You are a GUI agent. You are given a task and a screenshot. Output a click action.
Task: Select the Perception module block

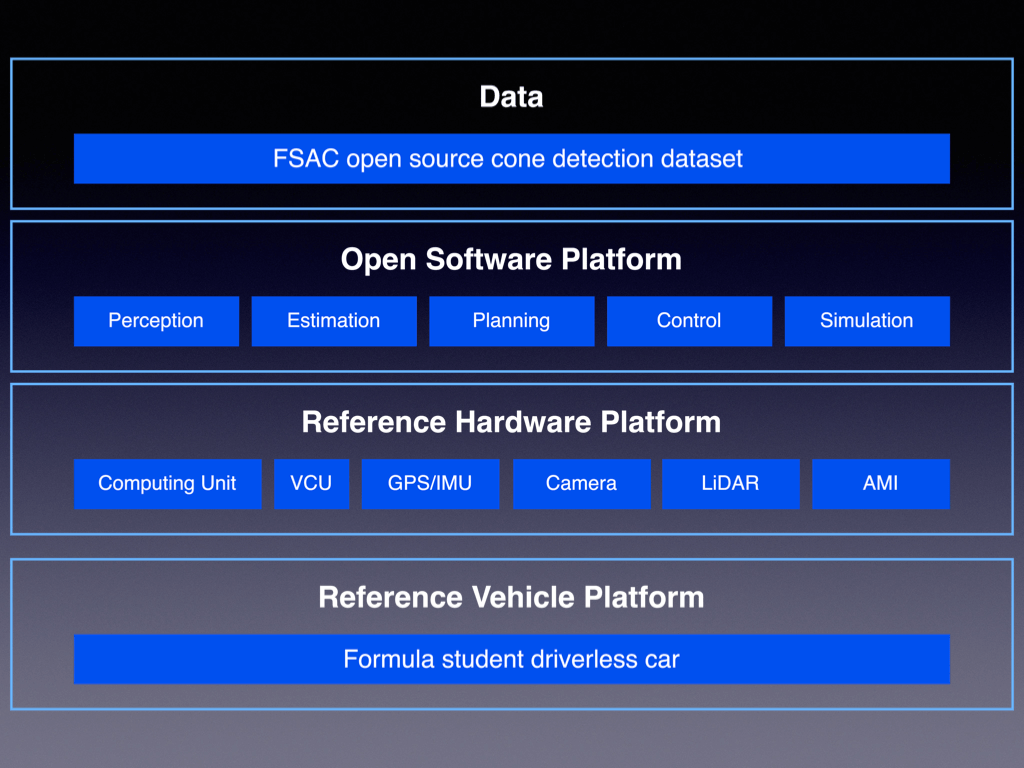pyautogui.click(x=156, y=321)
